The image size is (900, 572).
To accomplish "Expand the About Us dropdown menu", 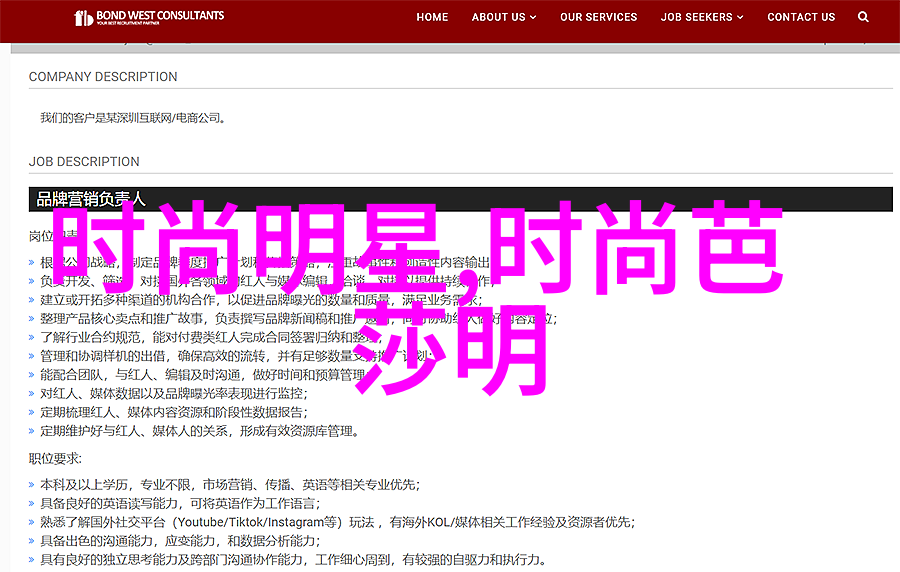I will pos(504,17).
